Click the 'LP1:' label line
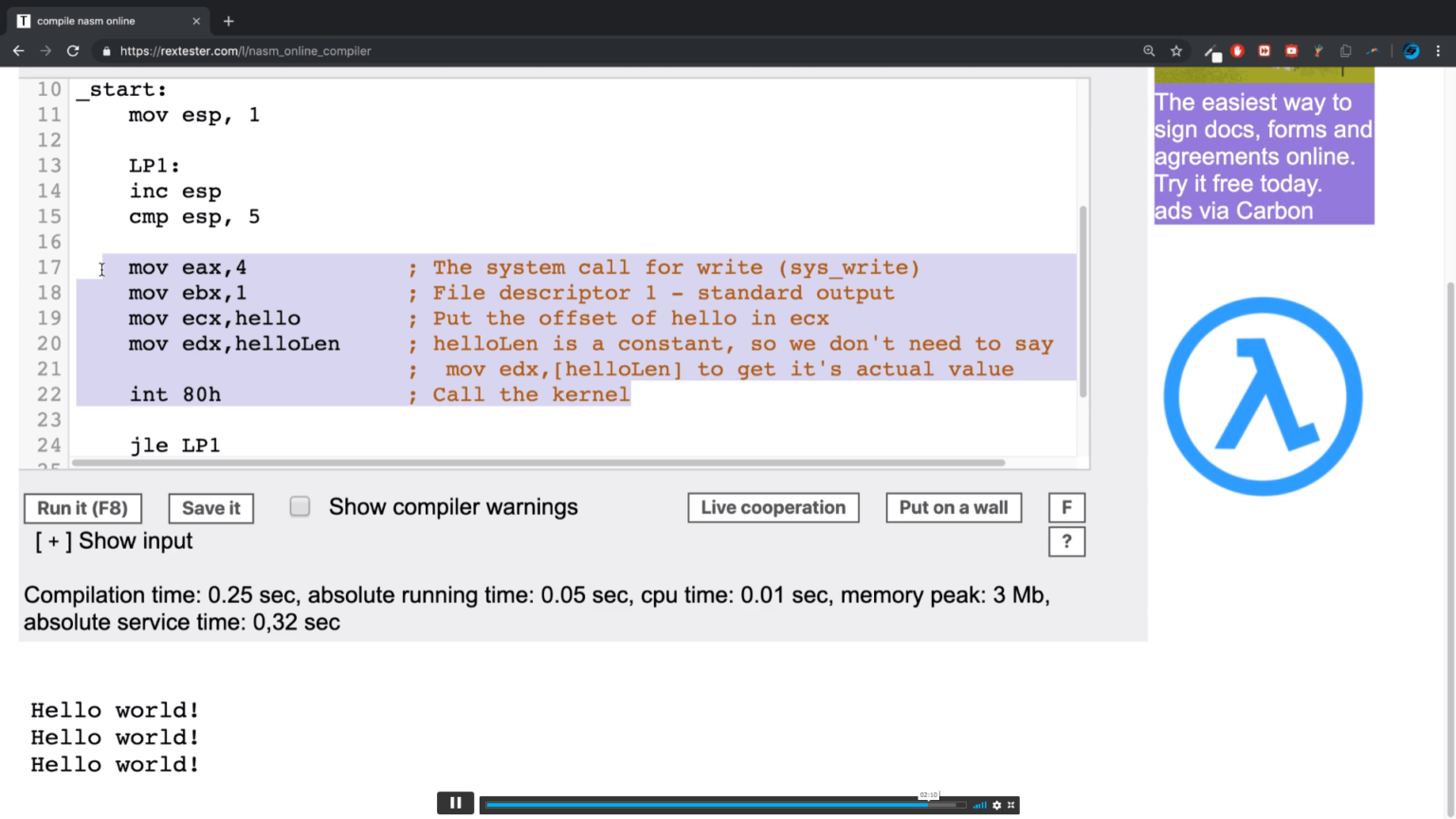Viewport: 1456px width, 819px height. coord(155,166)
